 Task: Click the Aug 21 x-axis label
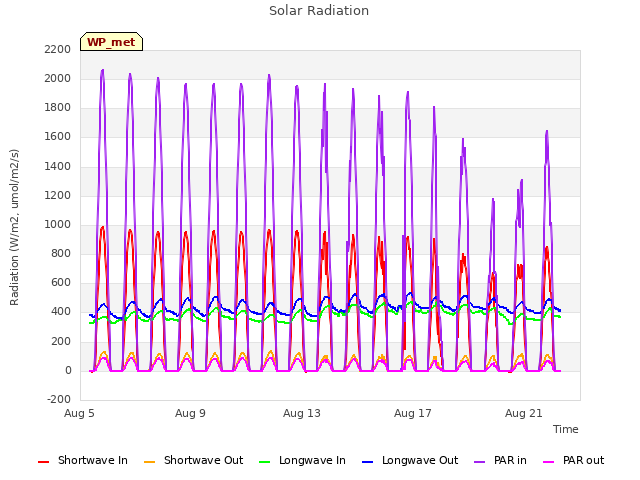tap(524, 413)
